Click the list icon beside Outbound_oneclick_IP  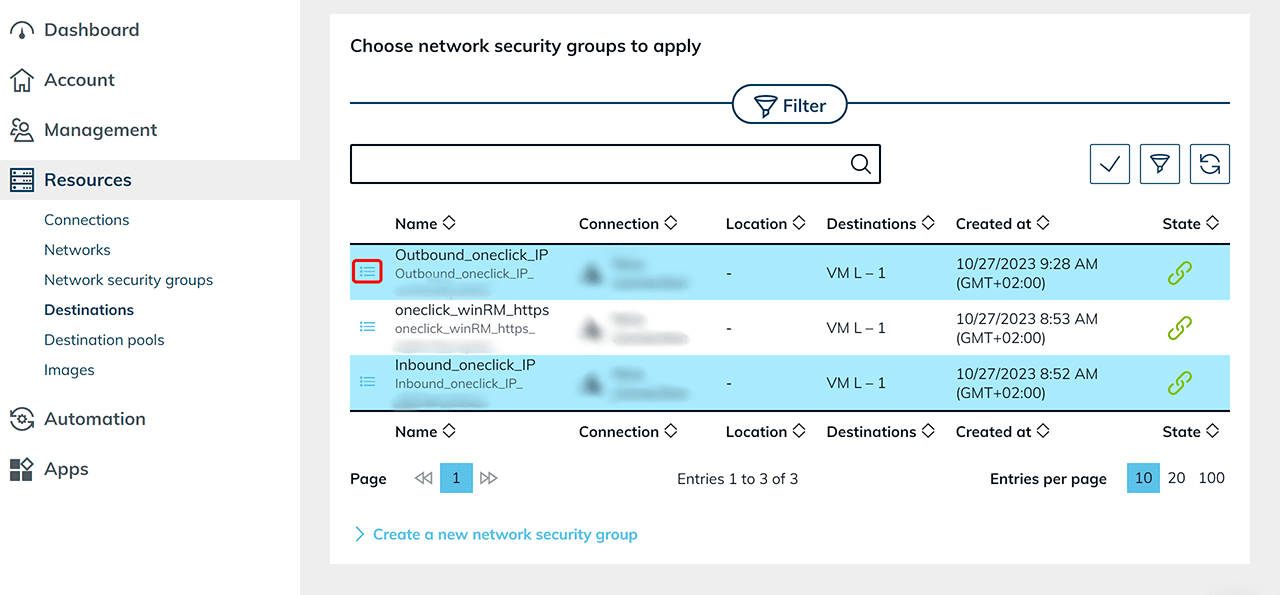367,271
